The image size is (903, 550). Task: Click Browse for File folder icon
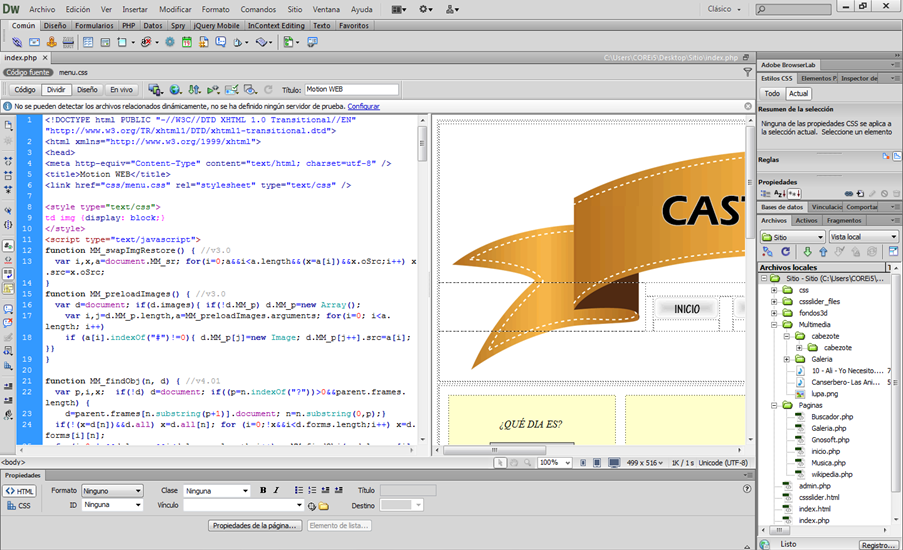pos(323,506)
